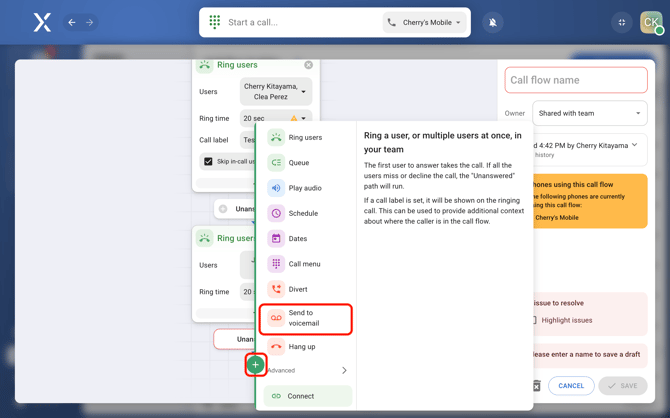This screenshot has width=670, height=418.
Task: Click the second Ring users block icon
Action: tap(205, 238)
